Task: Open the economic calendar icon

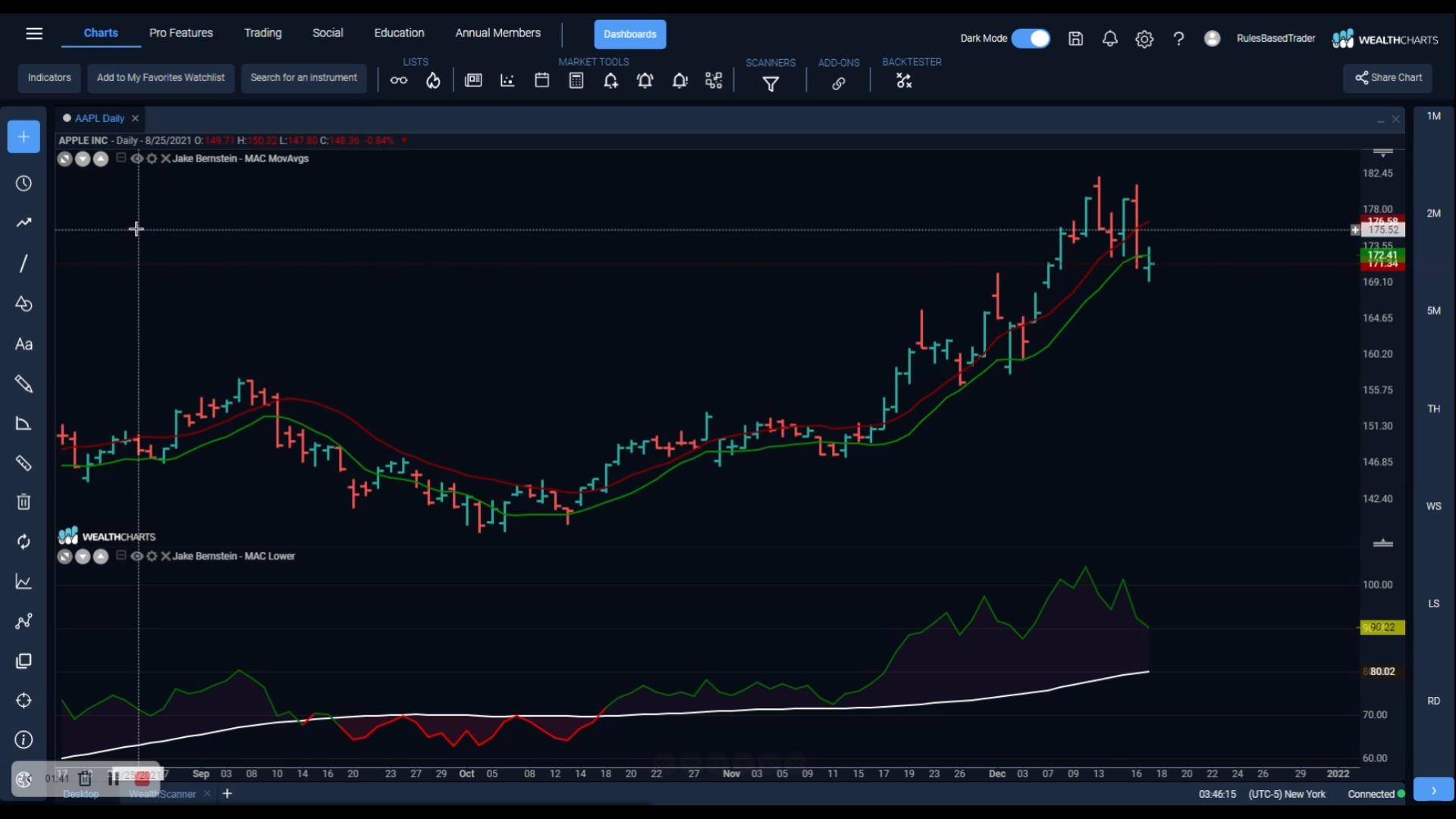Action: tap(541, 80)
